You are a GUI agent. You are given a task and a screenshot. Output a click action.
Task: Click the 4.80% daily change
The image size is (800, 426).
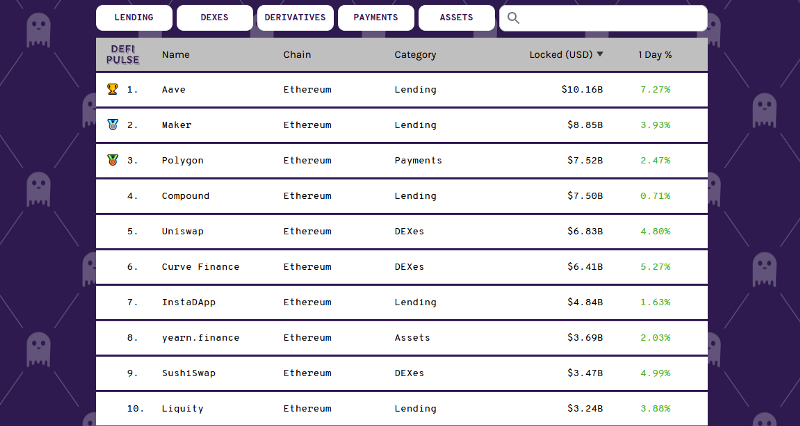coord(655,231)
